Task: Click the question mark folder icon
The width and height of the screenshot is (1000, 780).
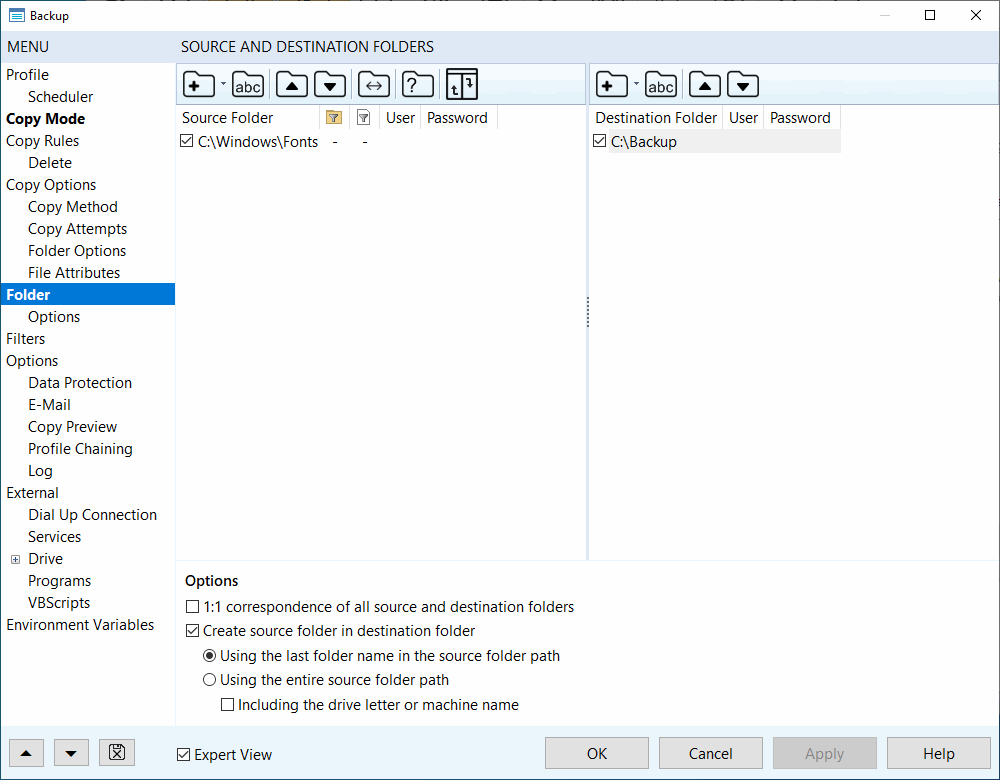Action: [417, 86]
